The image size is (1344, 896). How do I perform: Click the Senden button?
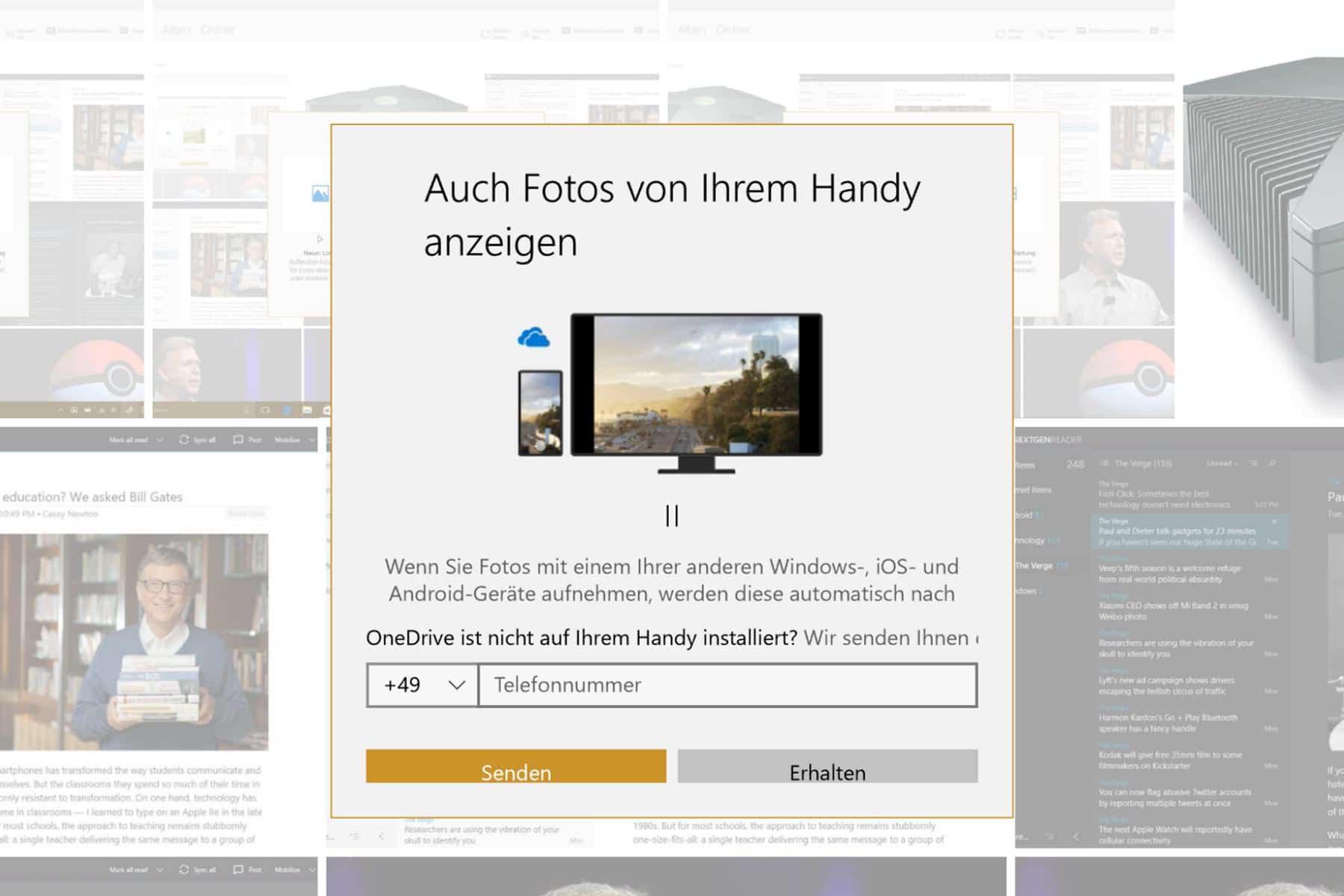516,767
